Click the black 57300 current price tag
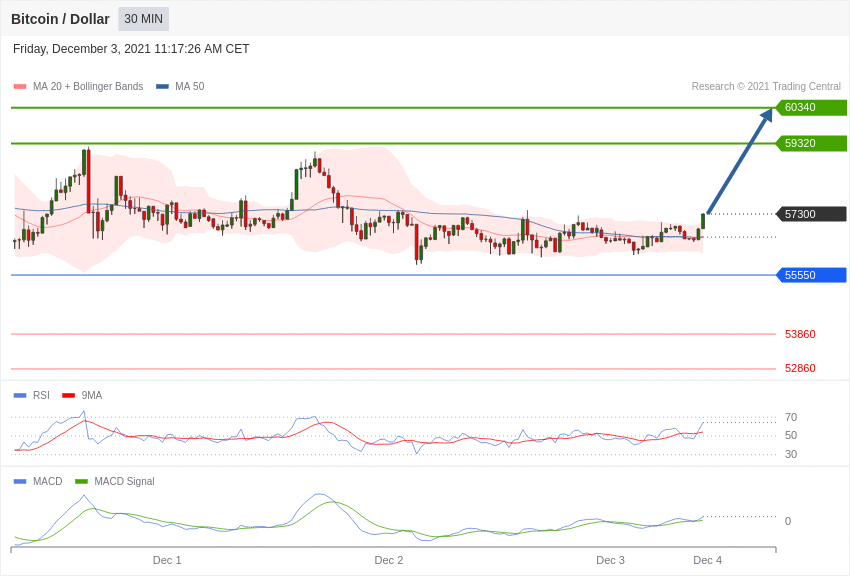This screenshot has width=850, height=576. point(811,214)
